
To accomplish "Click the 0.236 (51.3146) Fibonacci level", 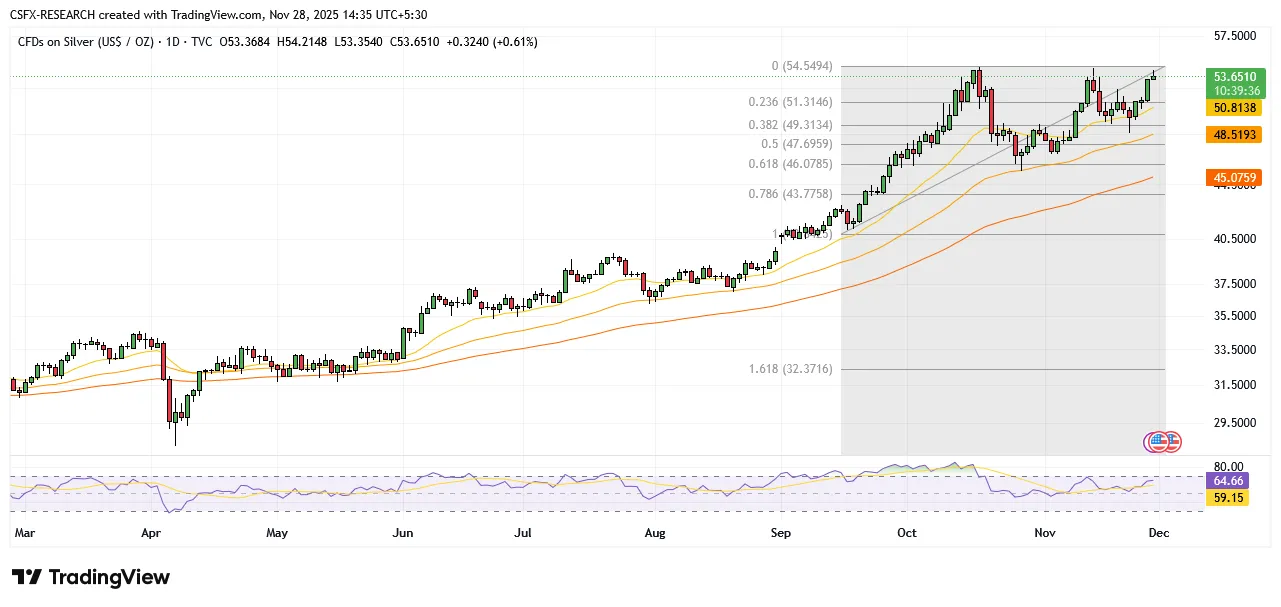I will [x=790, y=102].
